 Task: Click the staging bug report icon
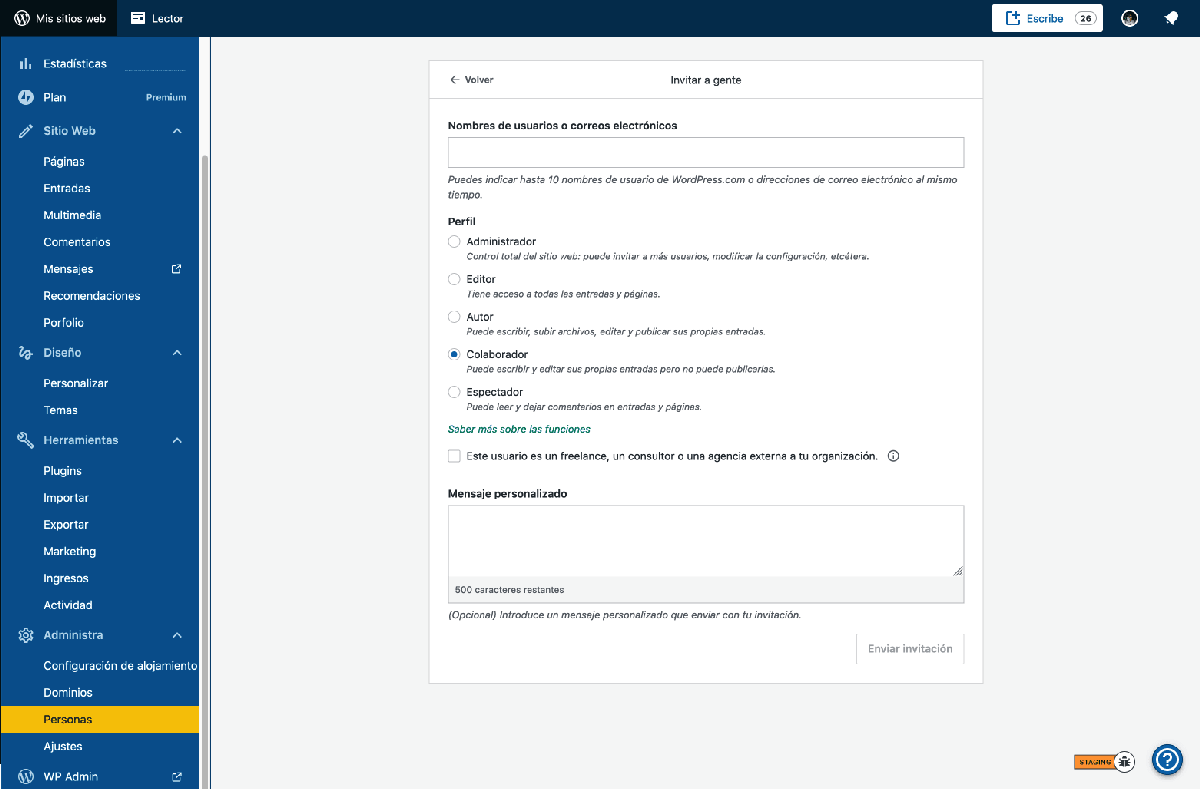click(1125, 761)
